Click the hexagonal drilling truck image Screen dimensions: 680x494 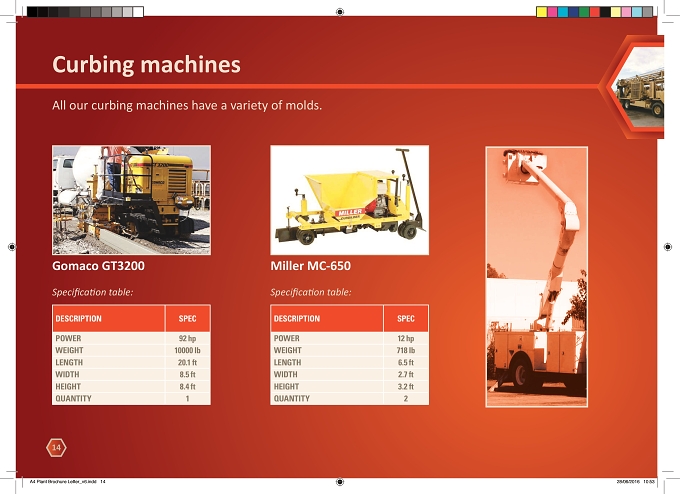pos(638,87)
